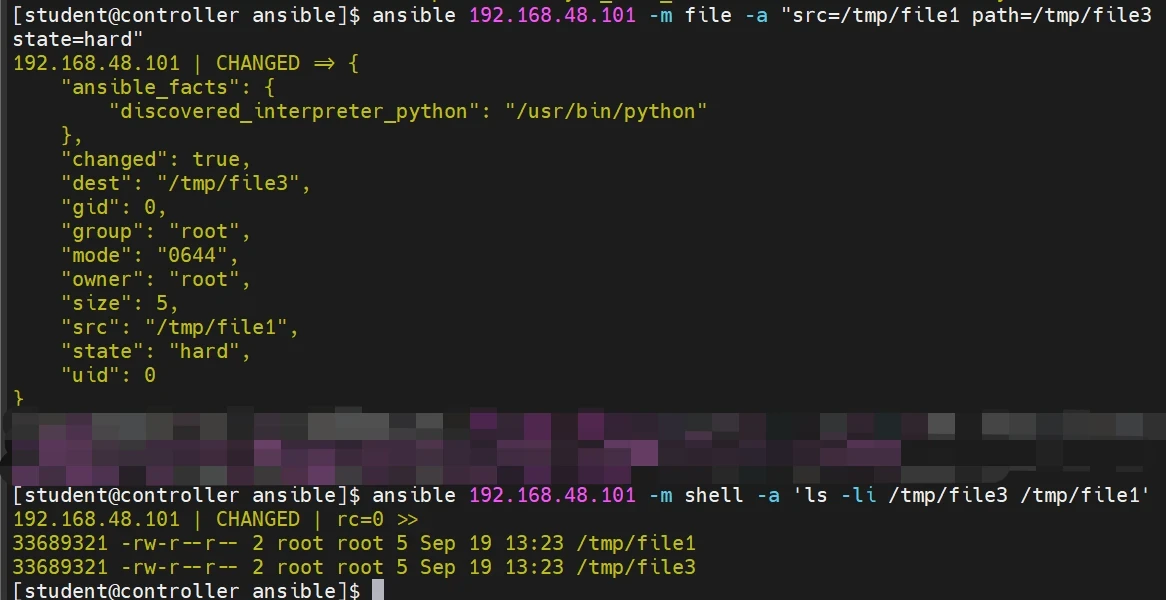
Task: Click the "state=hard" argument of the first command
Action: (78, 39)
